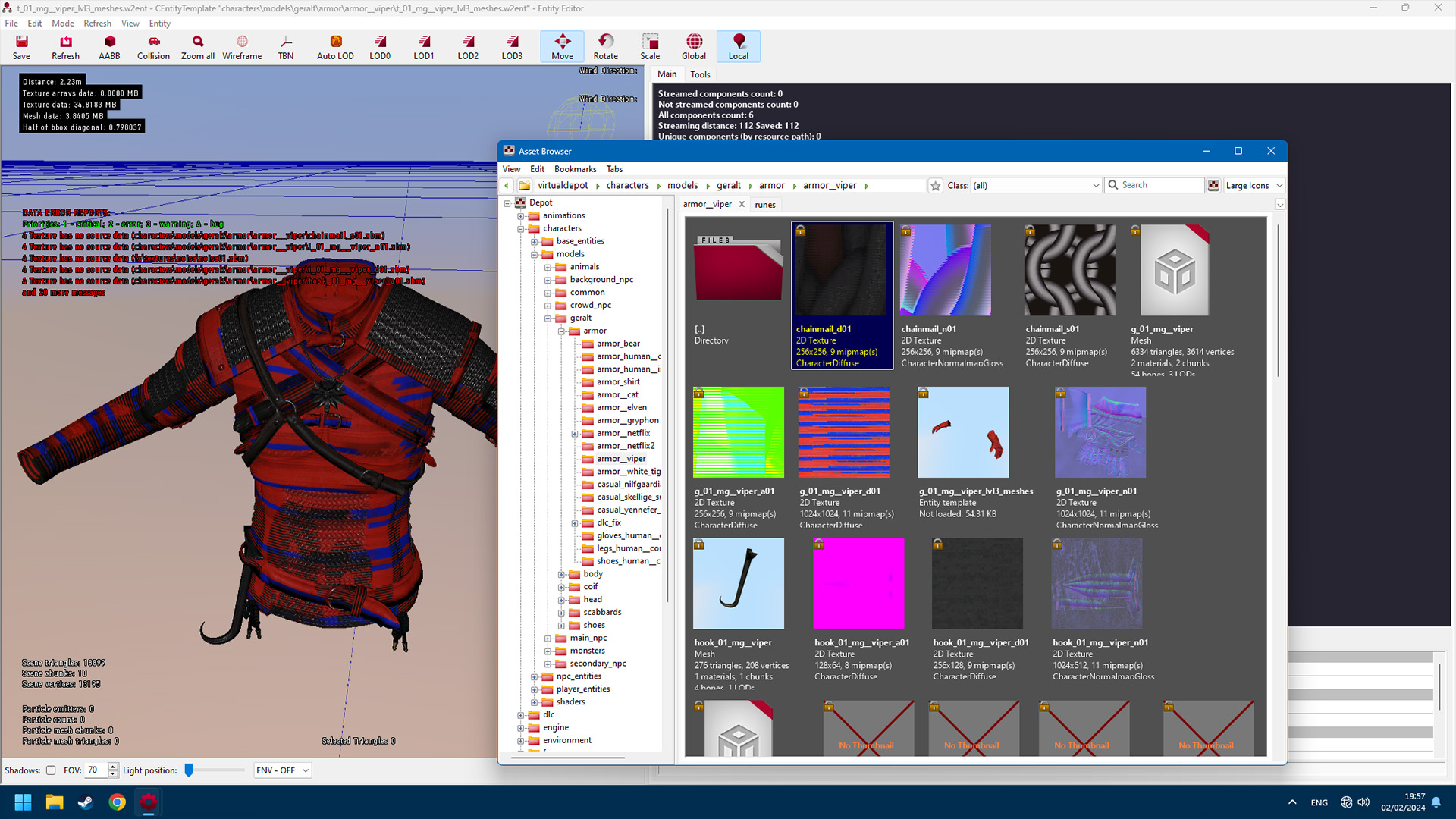
Task: Switch to LOD0 level
Action: (x=380, y=47)
